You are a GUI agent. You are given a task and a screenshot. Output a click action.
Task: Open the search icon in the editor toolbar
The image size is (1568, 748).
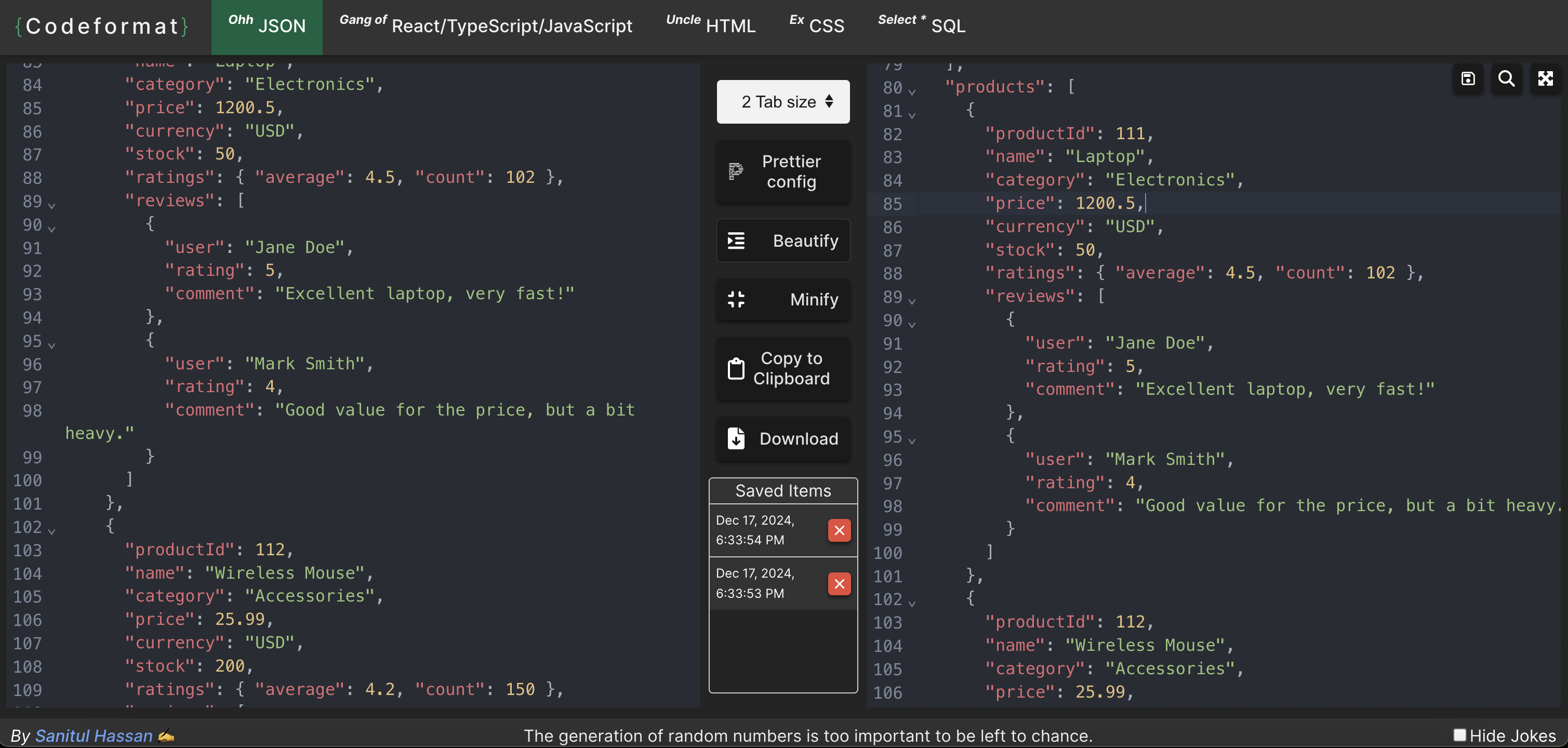[x=1507, y=78]
